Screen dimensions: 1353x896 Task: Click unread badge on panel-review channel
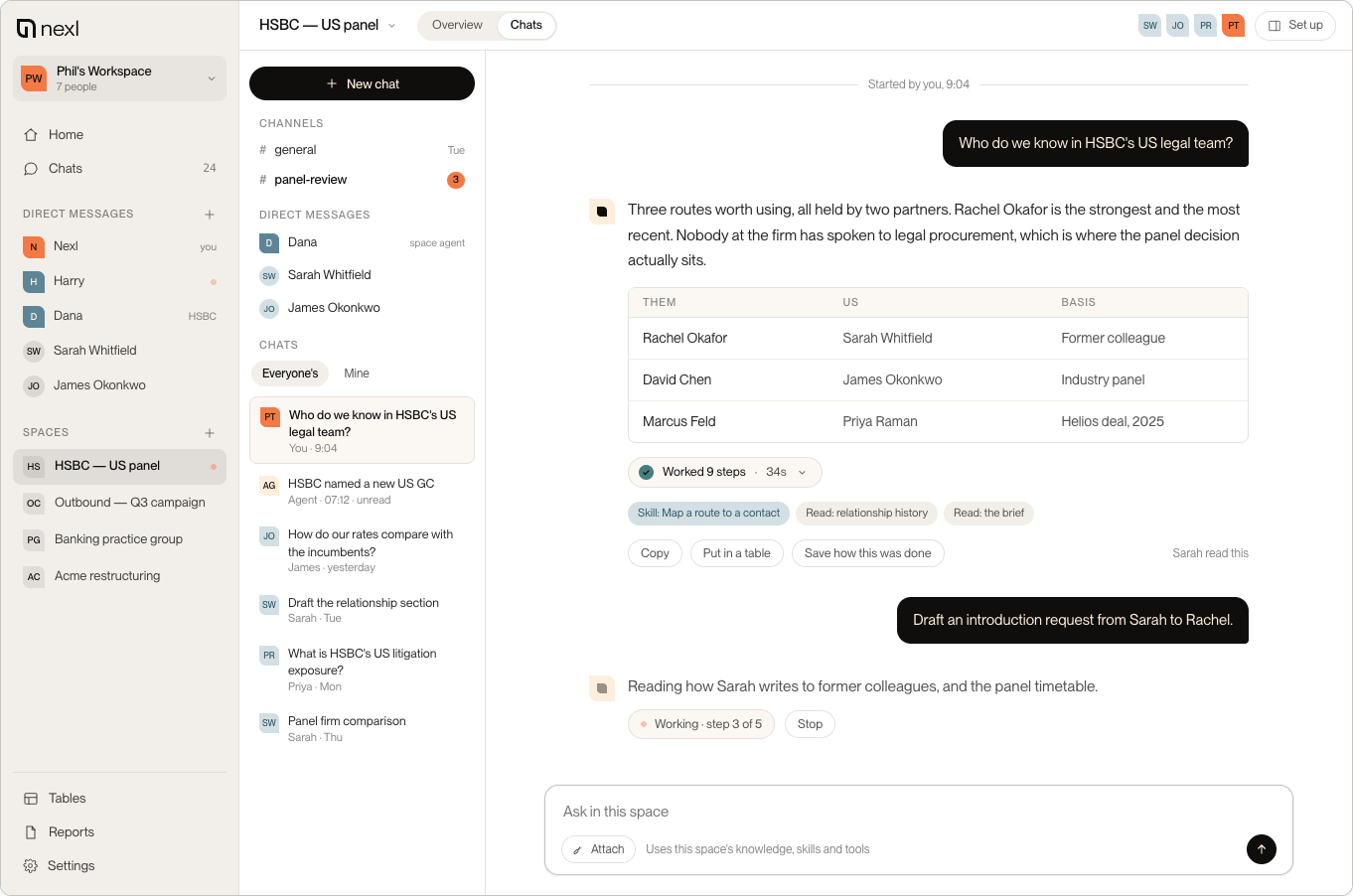[456, 180]
